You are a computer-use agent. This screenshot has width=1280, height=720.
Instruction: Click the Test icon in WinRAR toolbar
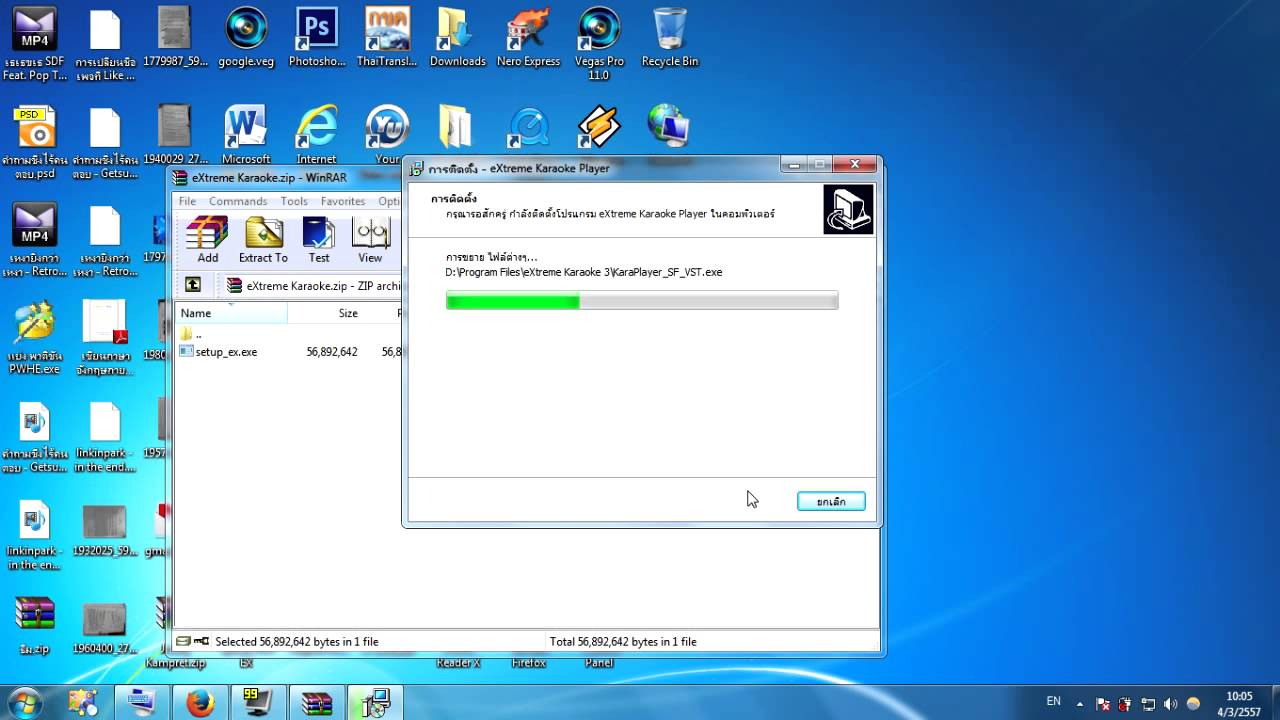click(319, 241)
